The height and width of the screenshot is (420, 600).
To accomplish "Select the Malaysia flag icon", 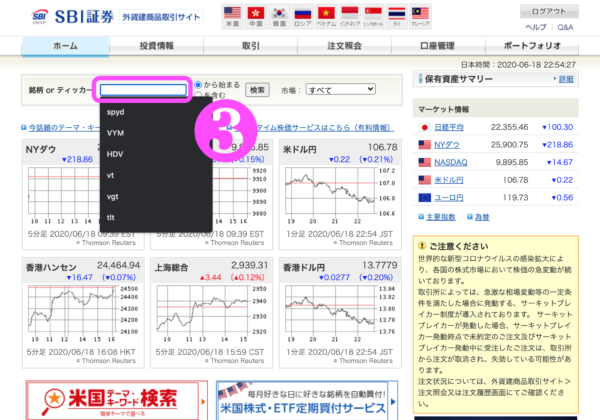I will click(x=420, y=16).
